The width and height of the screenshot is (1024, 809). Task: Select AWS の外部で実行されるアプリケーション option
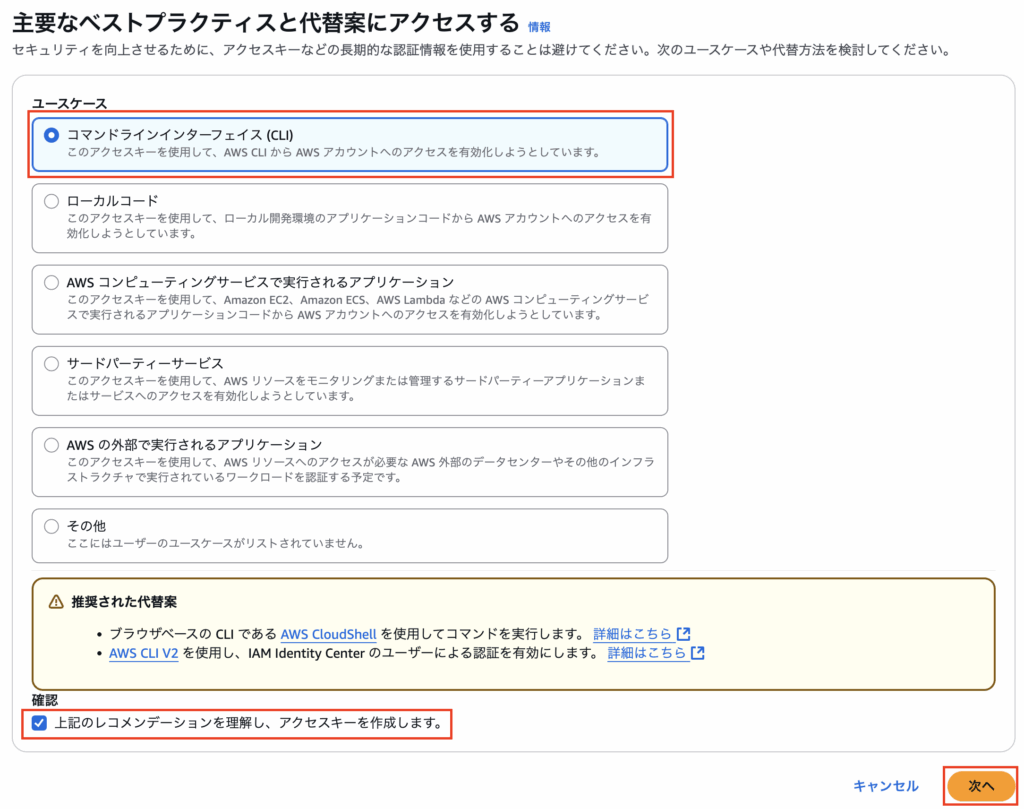tap(51, 445)
